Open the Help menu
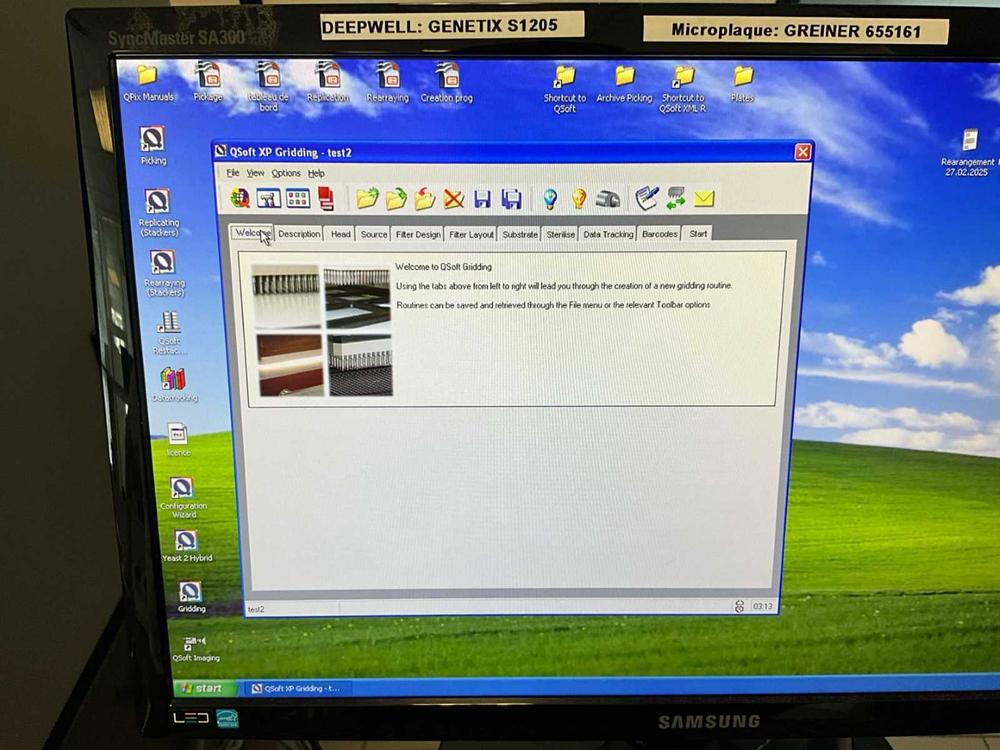 click(316, 173)
